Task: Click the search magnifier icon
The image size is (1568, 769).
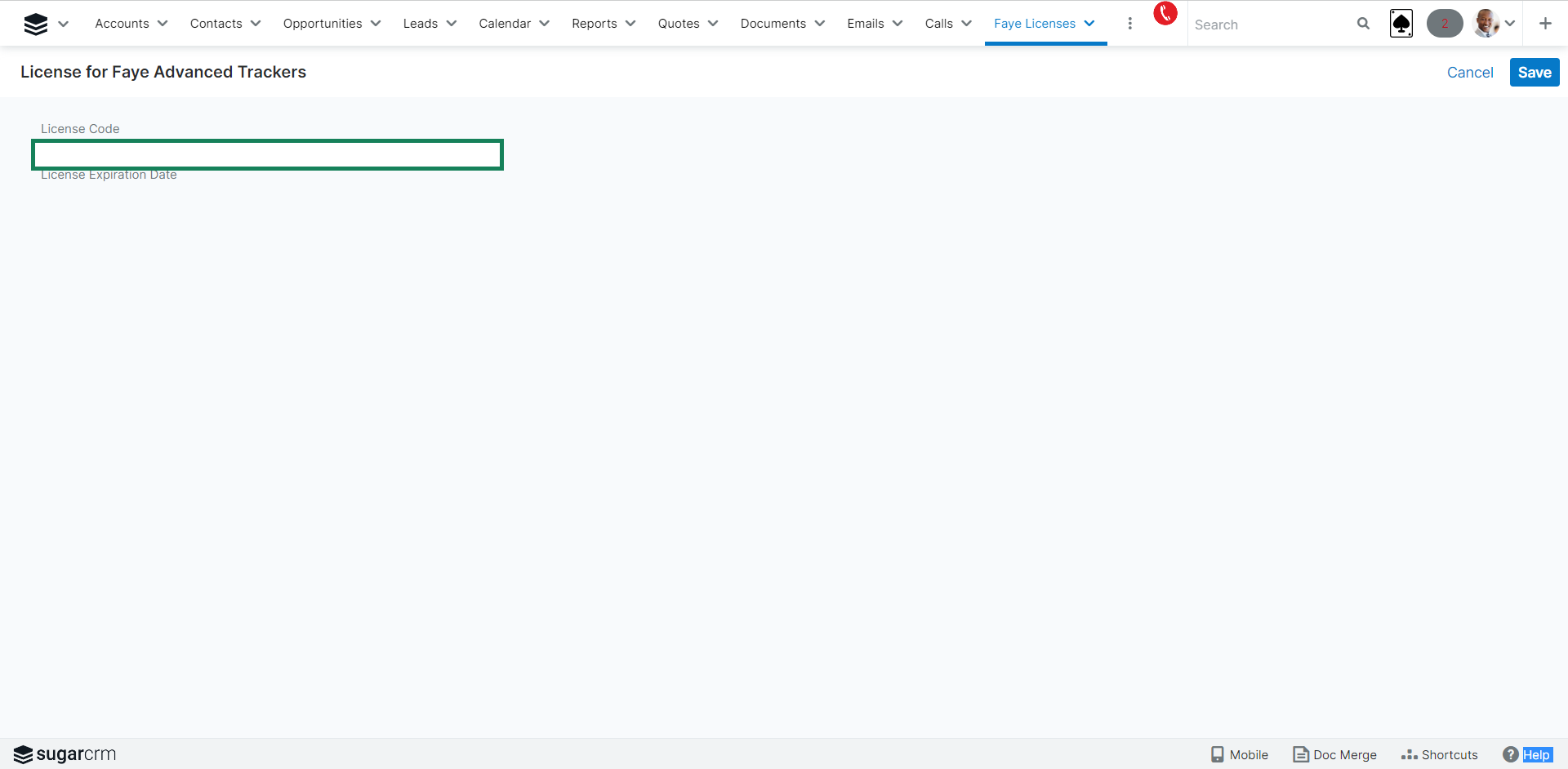Action: (1363, 24)
